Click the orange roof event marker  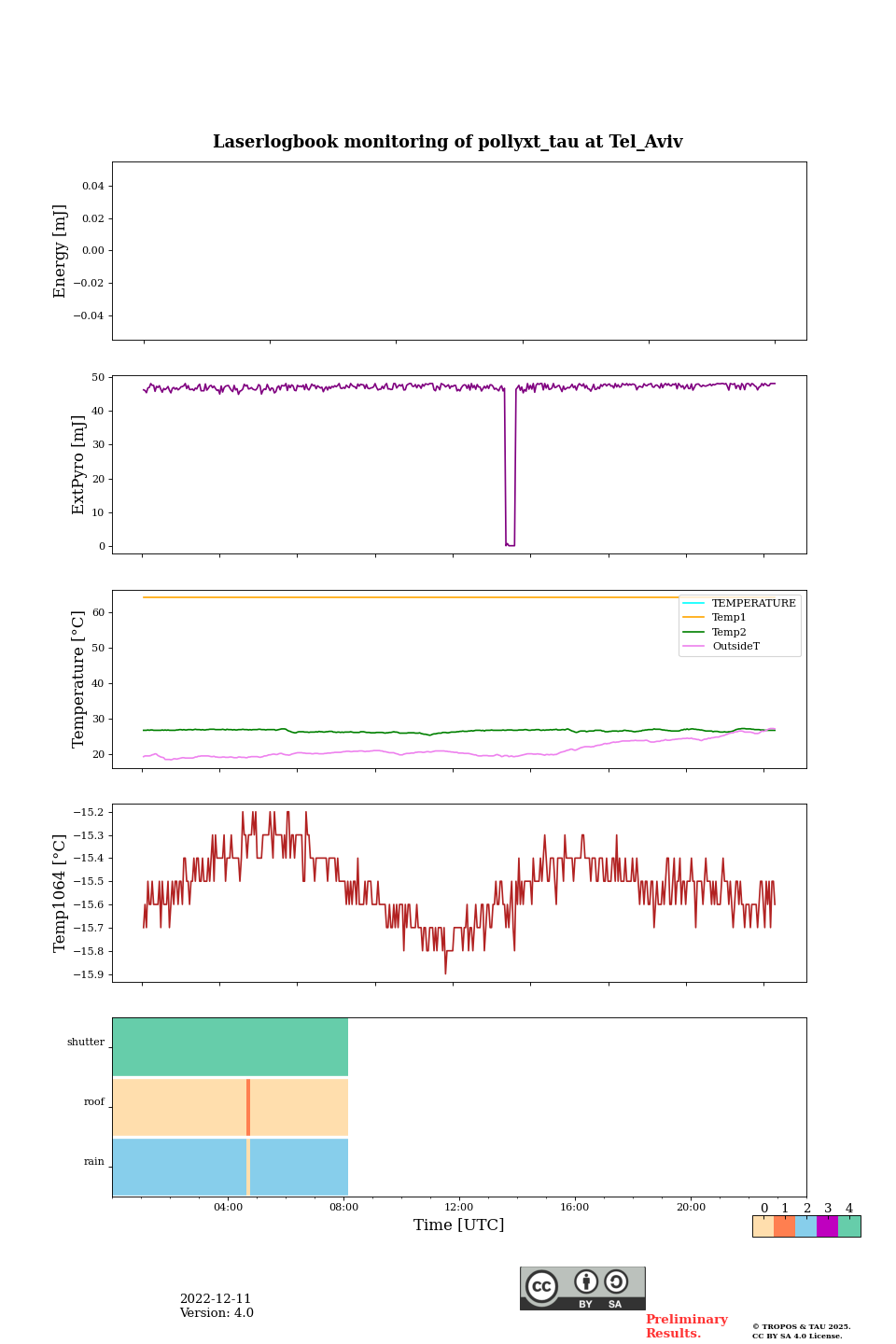[248, 1107]
